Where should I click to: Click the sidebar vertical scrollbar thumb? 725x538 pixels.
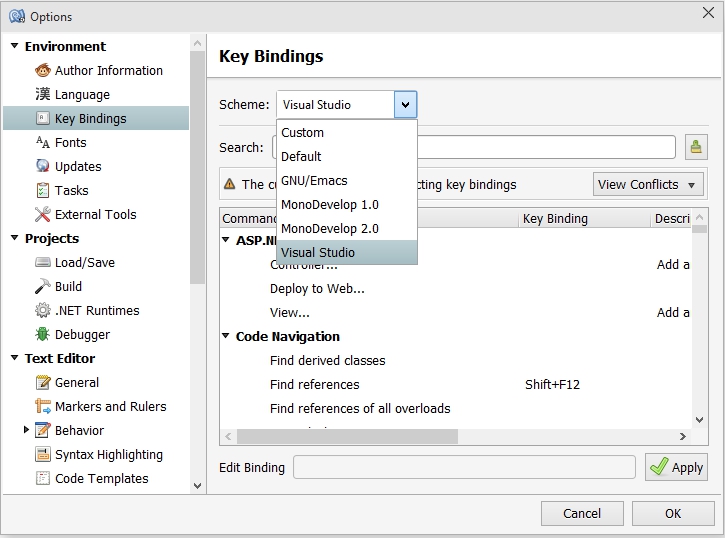197,168
